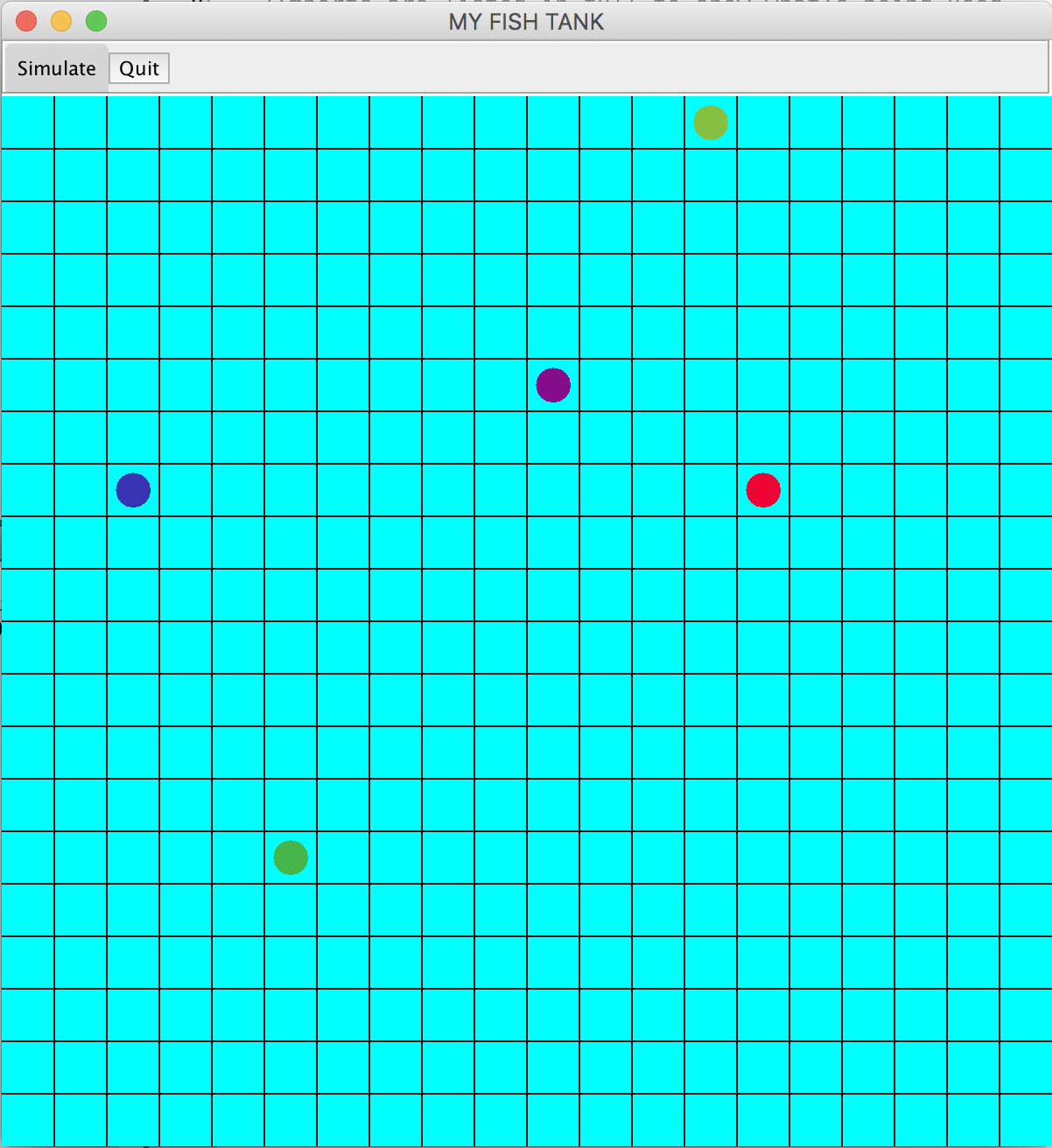Click the top-left corner grid cell
The width and height of the screenshot is (1052, 1148).
point(26,122)
